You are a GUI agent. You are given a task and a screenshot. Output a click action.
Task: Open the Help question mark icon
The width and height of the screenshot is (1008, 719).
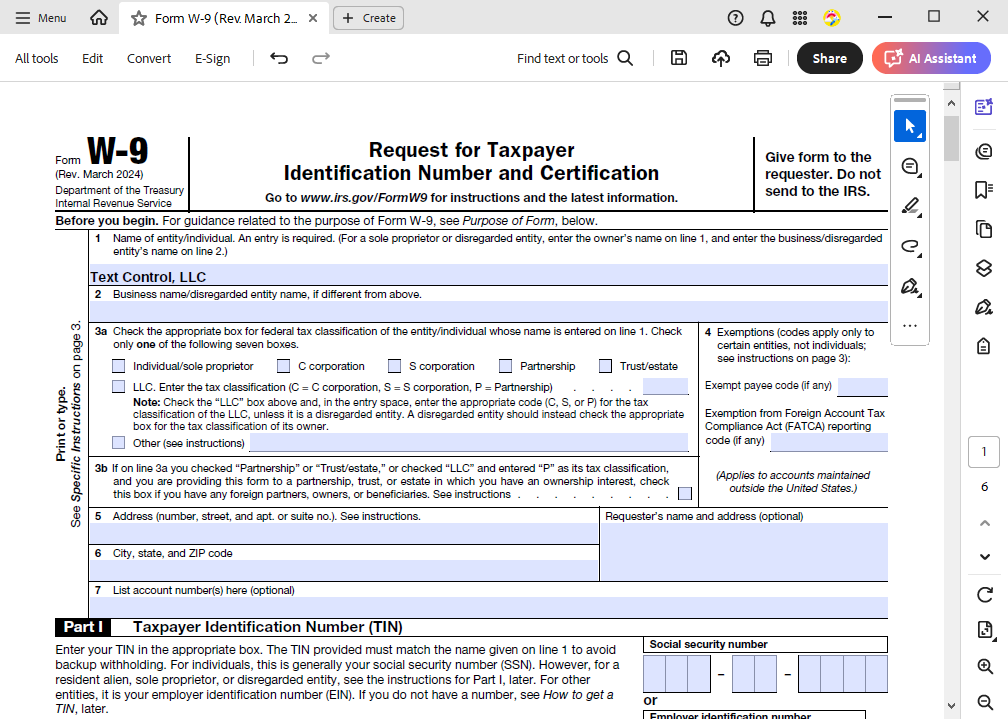pos(735,18)
